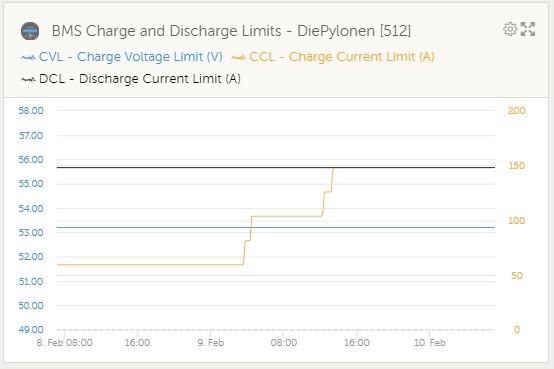Click the 200 right axis label

click(517, 111)
